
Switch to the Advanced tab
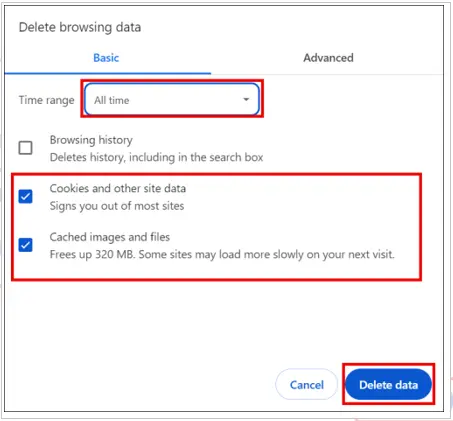click(x=328, y=58)
